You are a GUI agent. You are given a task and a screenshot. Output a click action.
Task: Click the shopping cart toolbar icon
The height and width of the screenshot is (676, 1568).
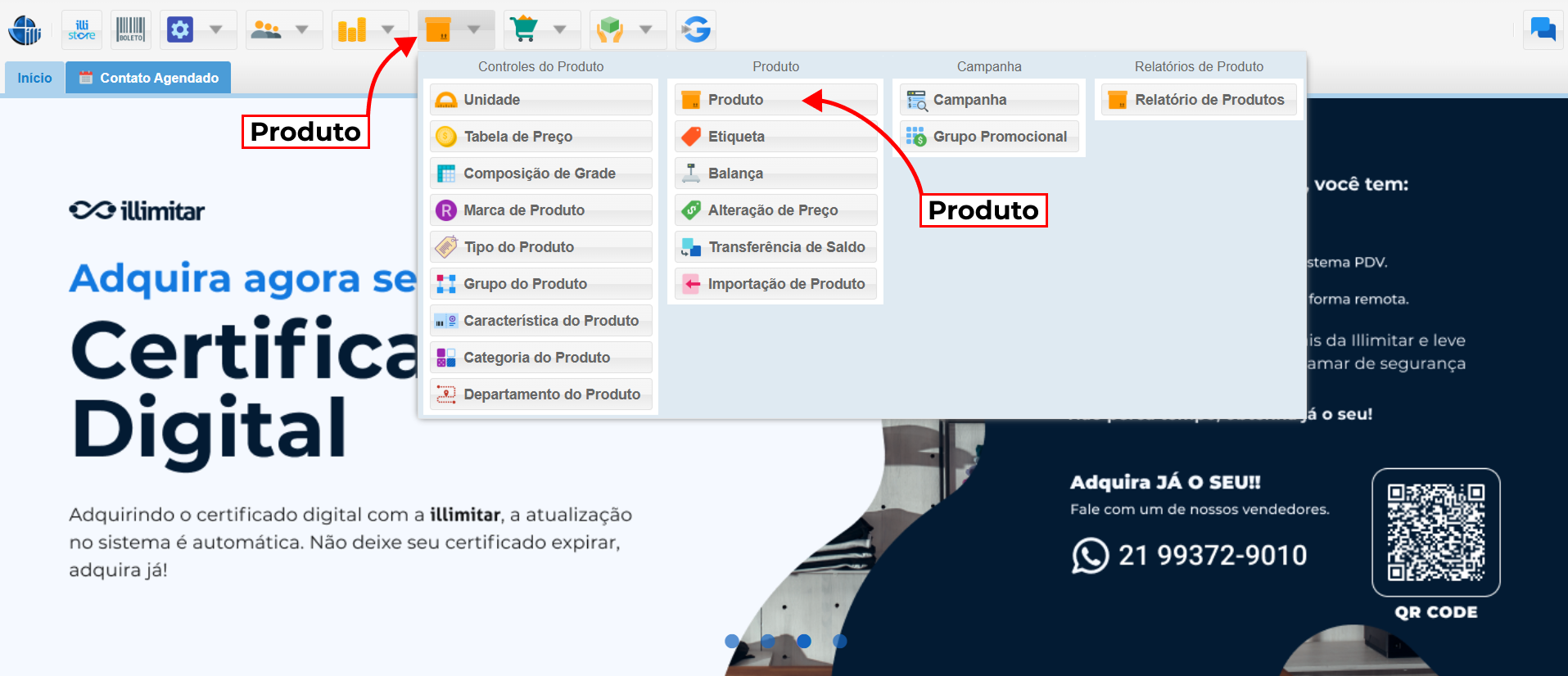523,30
